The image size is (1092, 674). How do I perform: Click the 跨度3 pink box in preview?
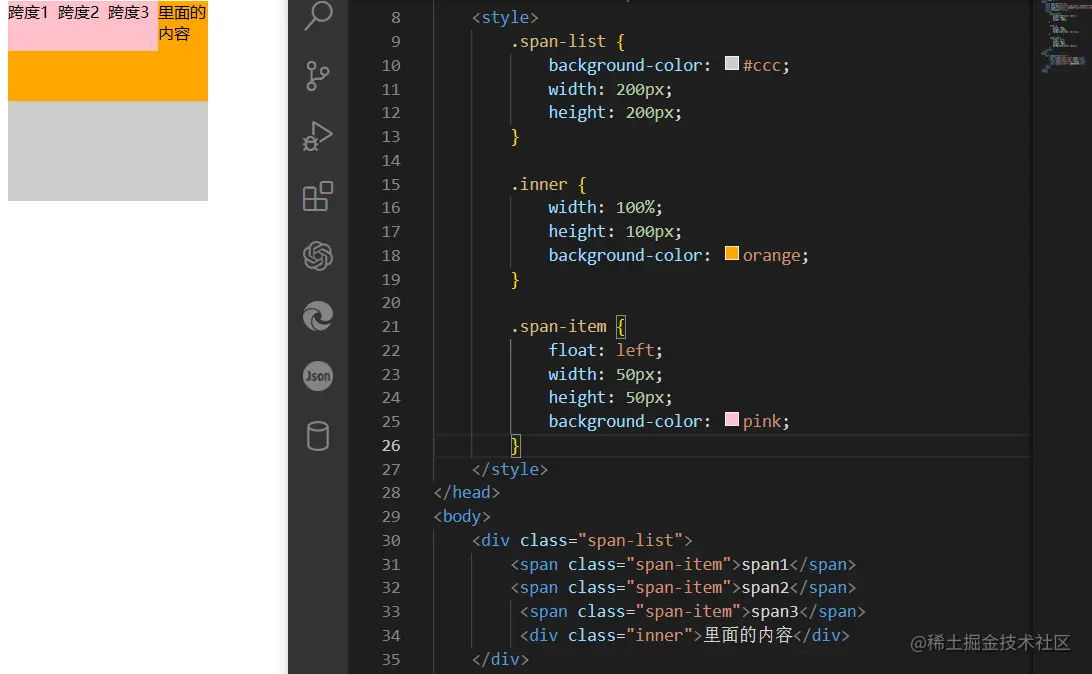133,26
